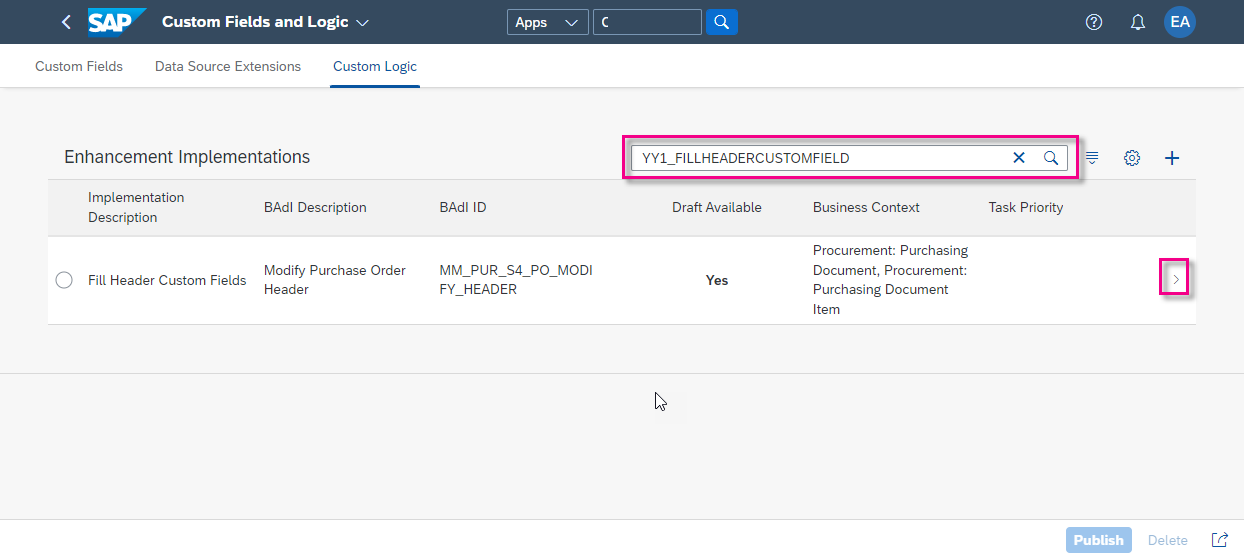Open row details with the right chevron
The height and width of the screenshot is (559, 1244).
click(x=1175, y=279)
